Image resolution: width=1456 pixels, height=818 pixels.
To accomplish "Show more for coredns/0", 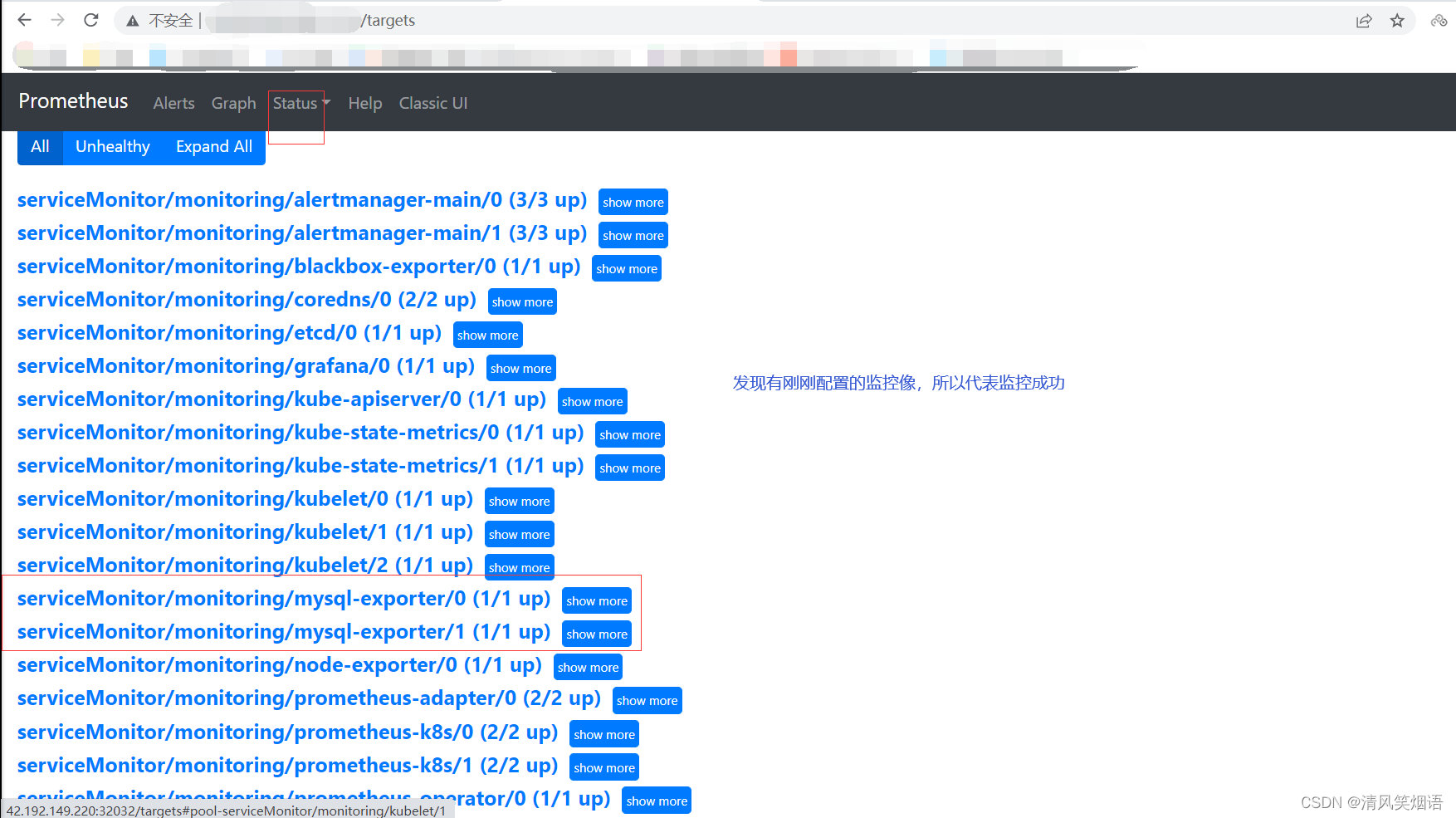I will 522,301.
